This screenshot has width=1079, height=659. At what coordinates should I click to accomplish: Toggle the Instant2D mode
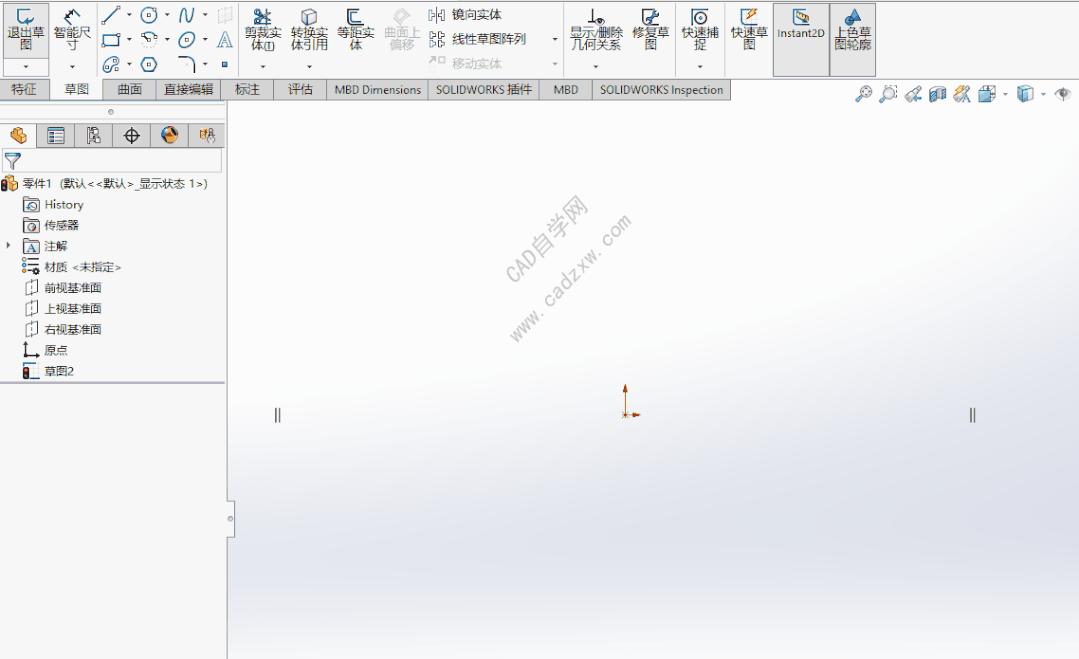click(799, 30)
